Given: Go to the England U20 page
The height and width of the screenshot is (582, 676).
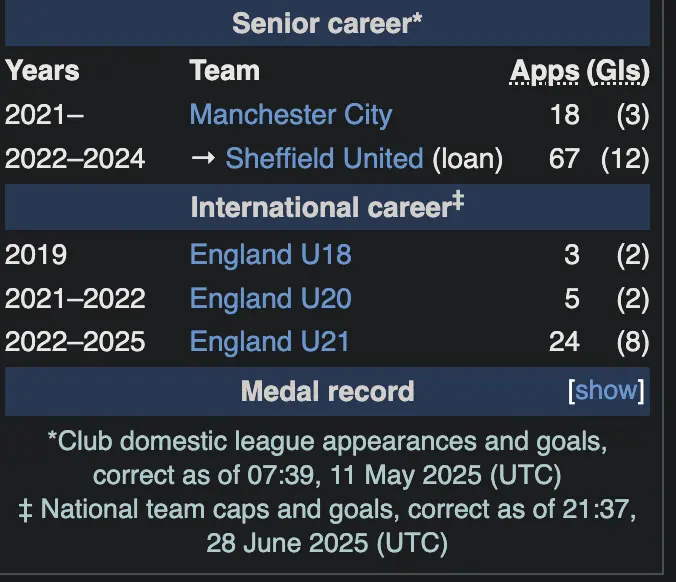Looking at the screenshot, I should [x=270, y=299].
